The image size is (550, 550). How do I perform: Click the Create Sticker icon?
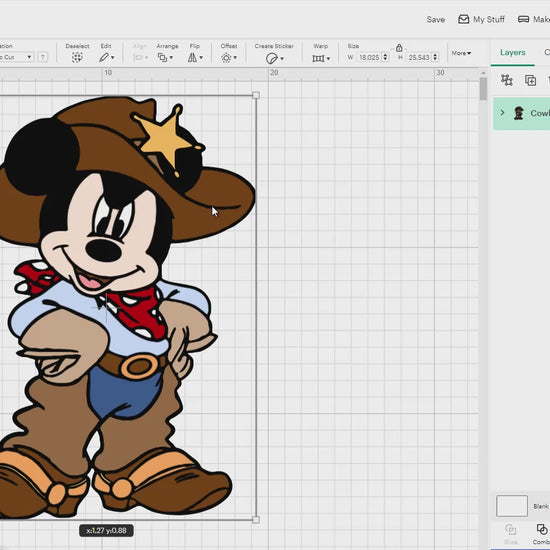tap(271, 58)
